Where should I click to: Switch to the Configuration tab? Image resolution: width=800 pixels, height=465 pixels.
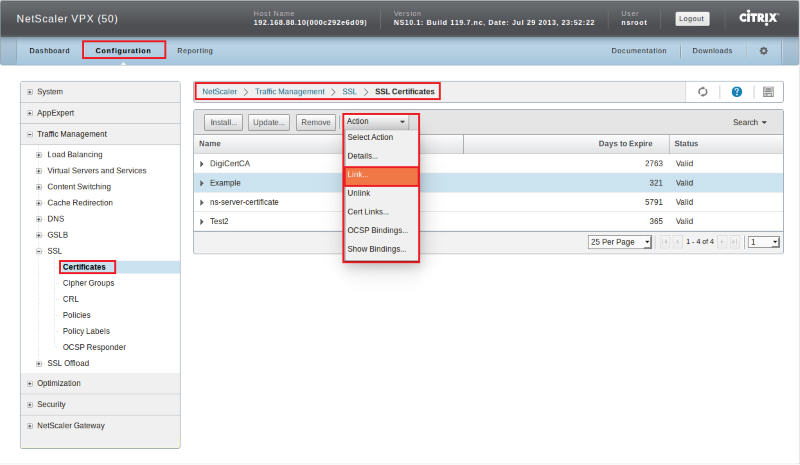coord(123,51)
